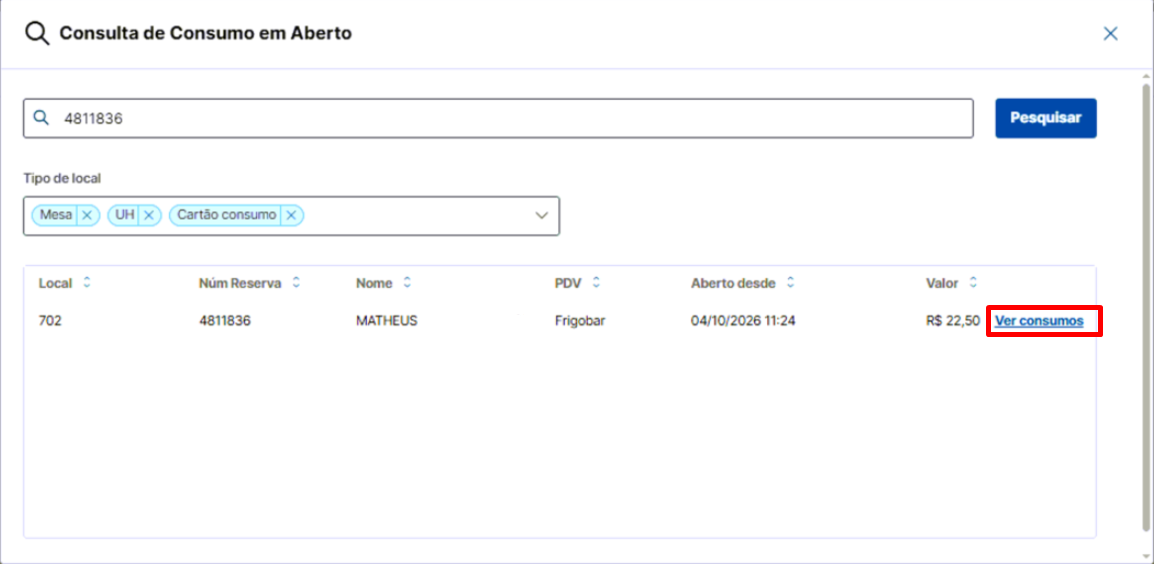The image size is (1154, 564).
Task: Remove the Cartão consumo tag
Action: click(291, 215)
